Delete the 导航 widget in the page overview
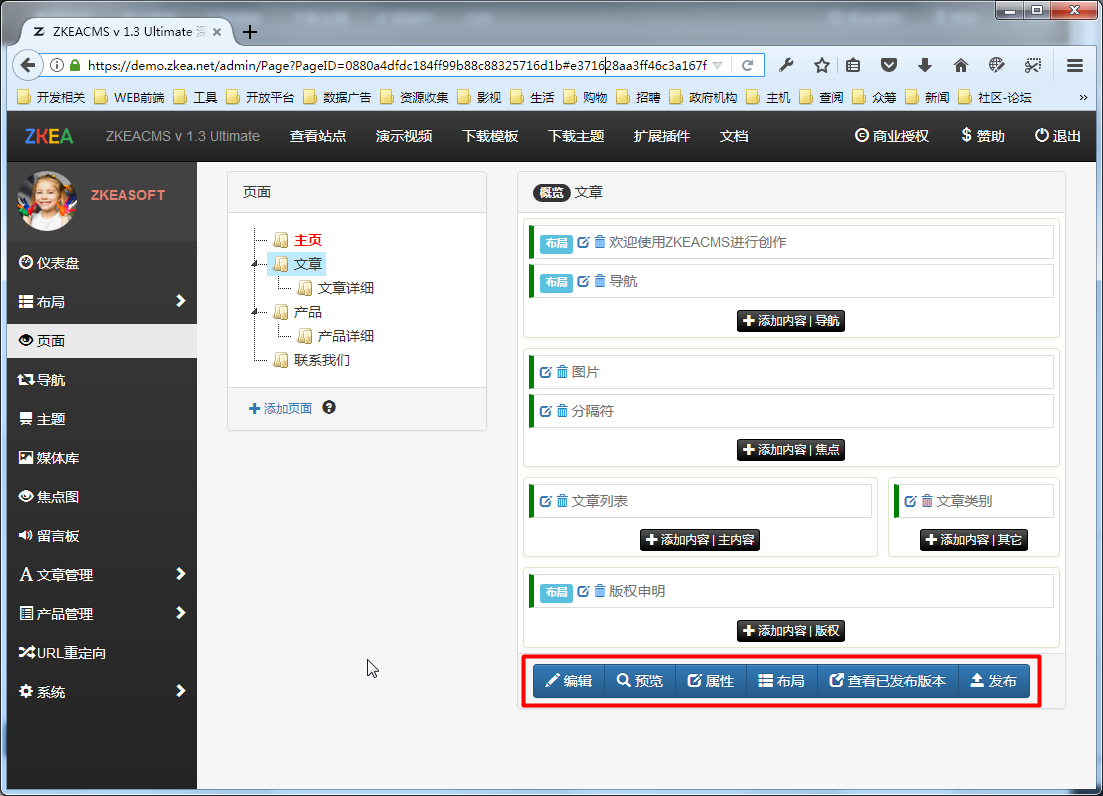The height and width of the screenshot is (796, 1103). [x=599, y=281]
